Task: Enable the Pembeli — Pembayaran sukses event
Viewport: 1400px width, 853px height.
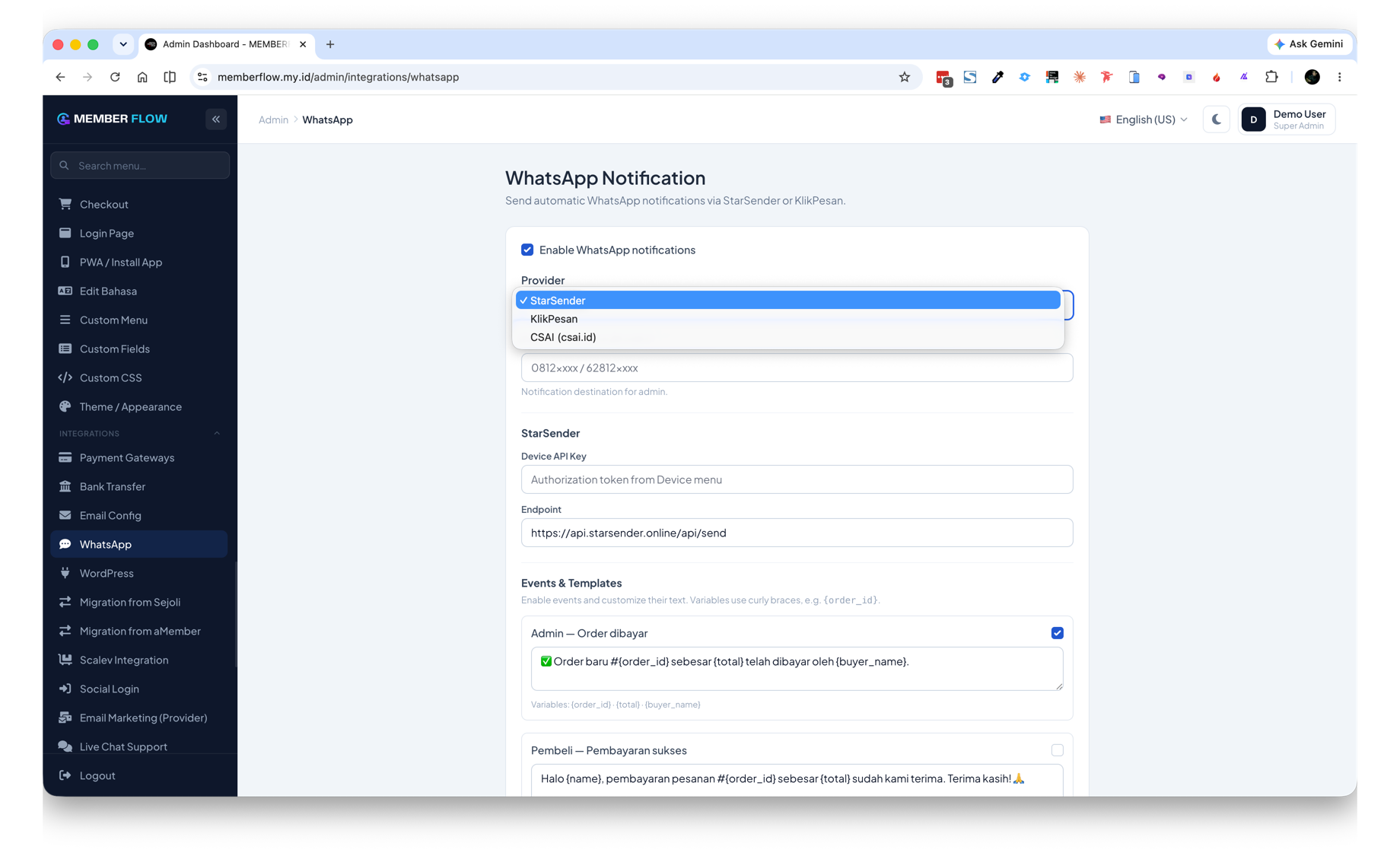Action: pos(1057,750)
